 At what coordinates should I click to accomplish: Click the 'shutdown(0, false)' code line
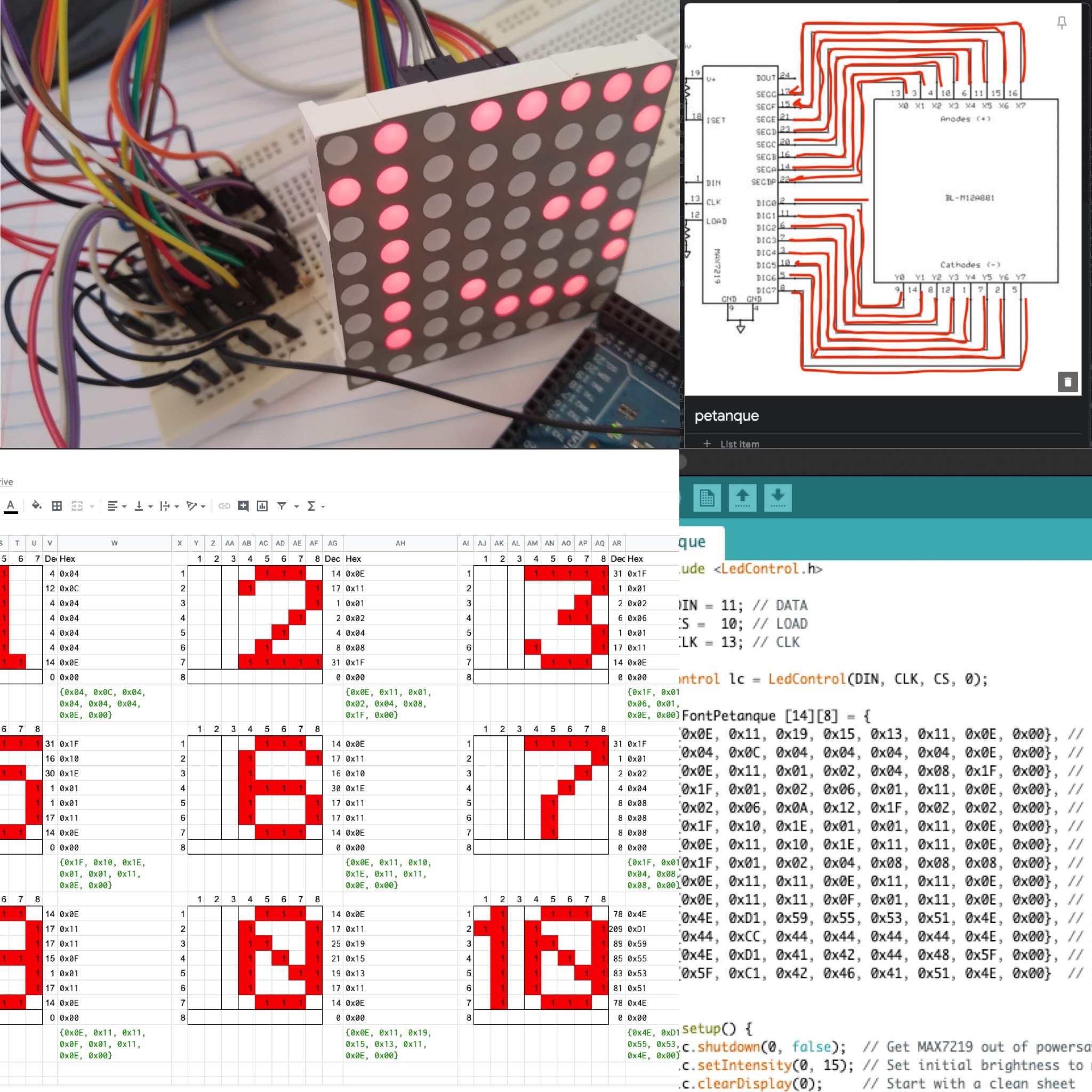(764, 1047)
